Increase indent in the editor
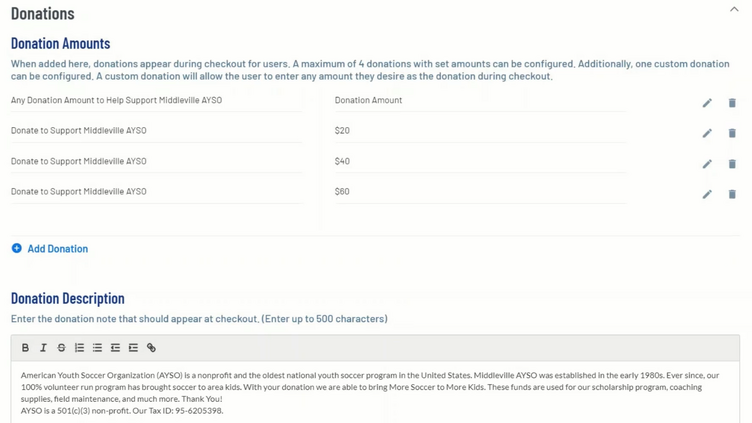This screenshot has width=752, height=423. coord(133,348)
